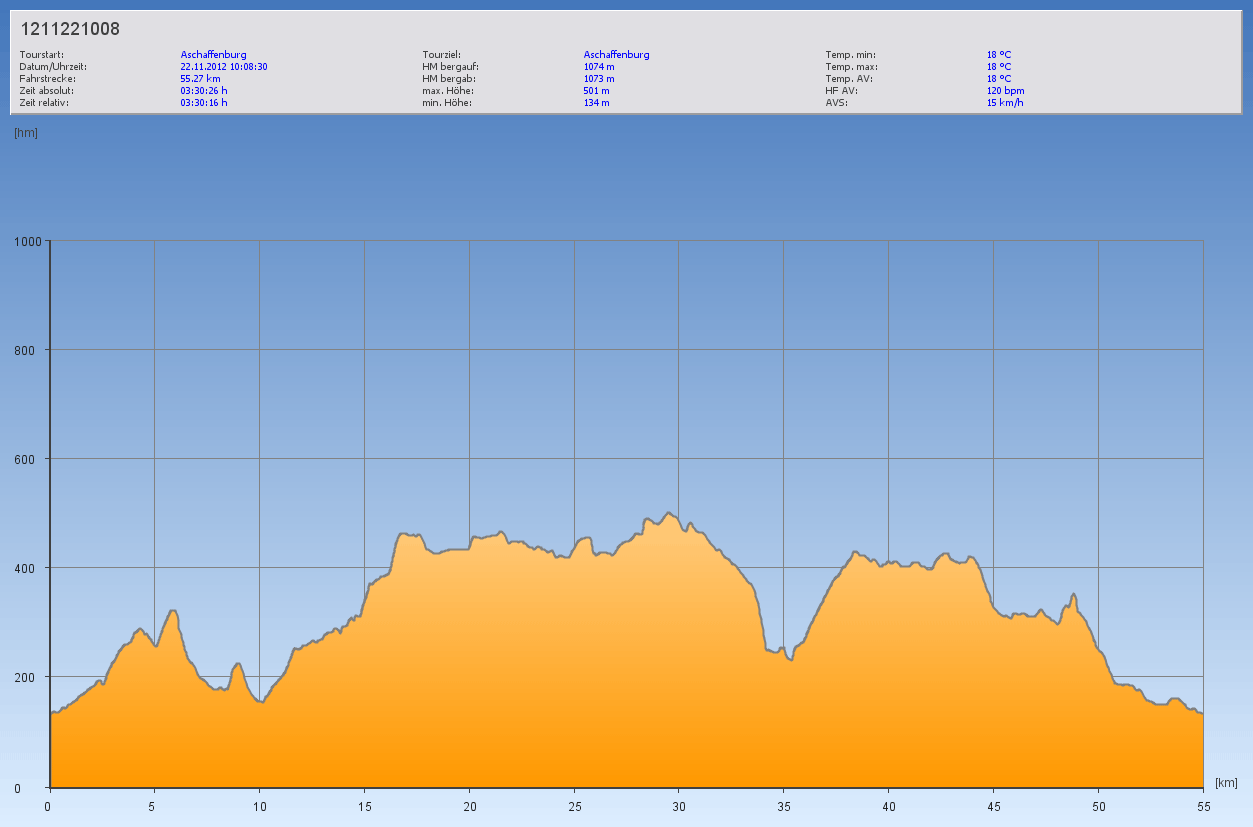Select the 30 km tick on distance axis
This screenshot has width=1253, height=827.
pyautogui.click(x=678, y=806)
